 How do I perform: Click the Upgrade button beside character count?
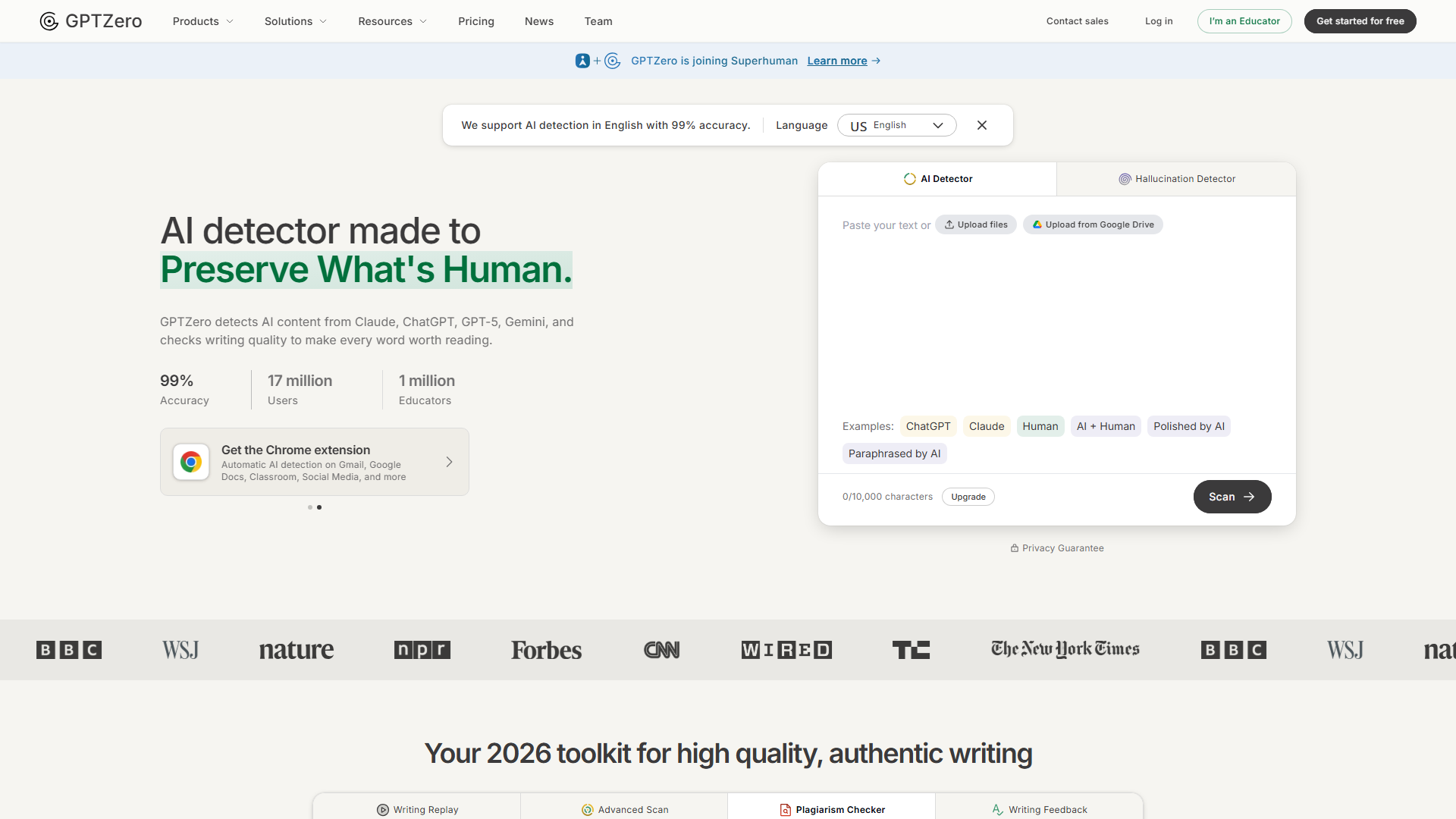click(x=968, y=497)
